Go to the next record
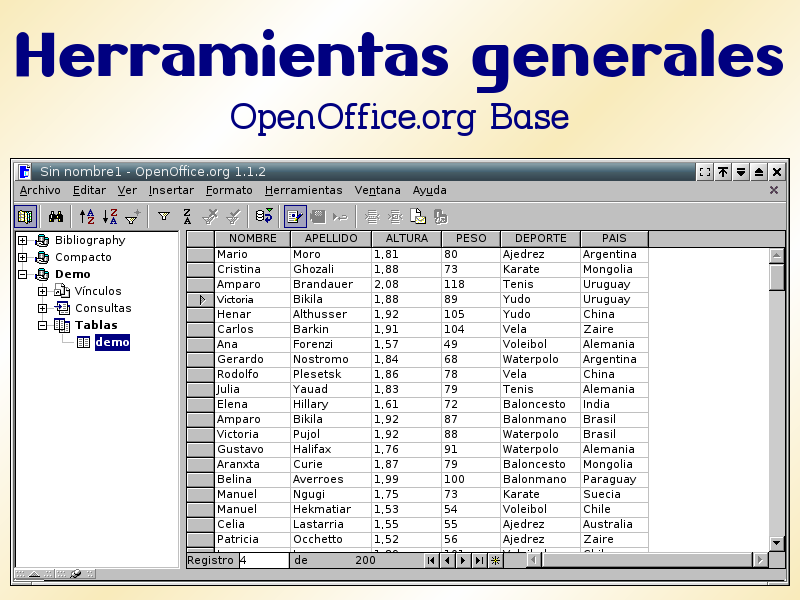Image resolution: width=800 pixels, height=600 pixels. click(x=463, y=561)
